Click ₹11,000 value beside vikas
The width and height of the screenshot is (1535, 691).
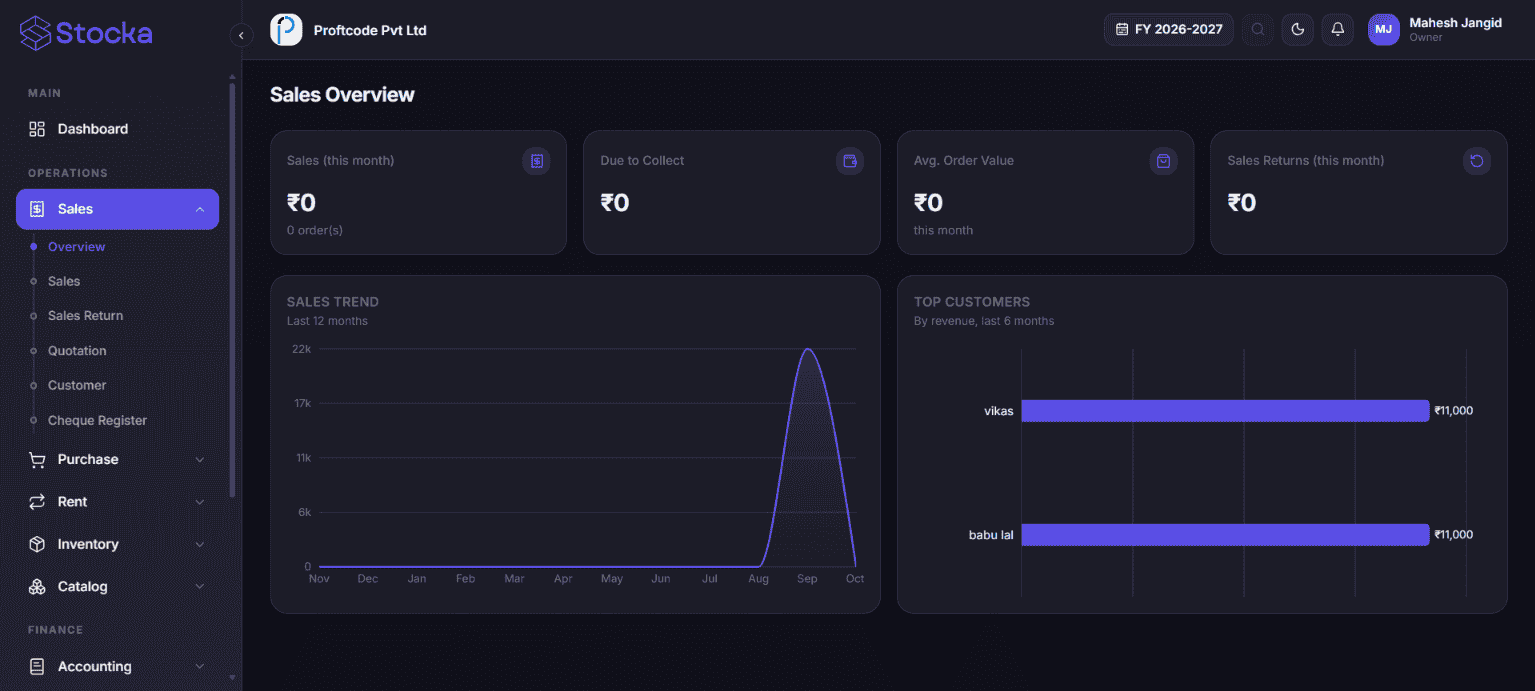1453,411
